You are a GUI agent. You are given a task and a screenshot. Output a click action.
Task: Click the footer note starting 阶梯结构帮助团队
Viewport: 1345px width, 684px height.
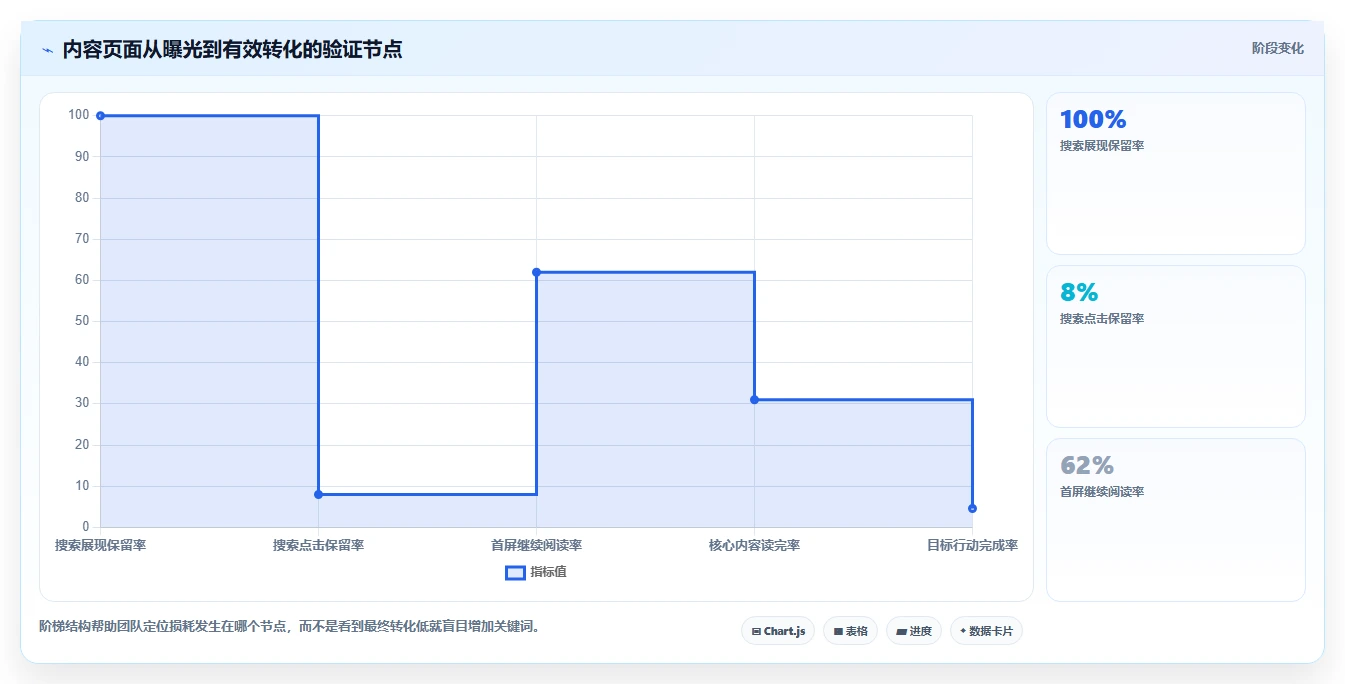point(289,627)
